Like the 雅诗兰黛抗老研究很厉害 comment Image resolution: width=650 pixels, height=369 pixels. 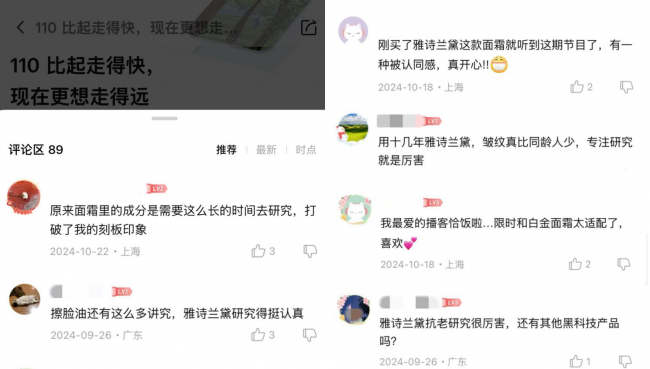[576, 361]
